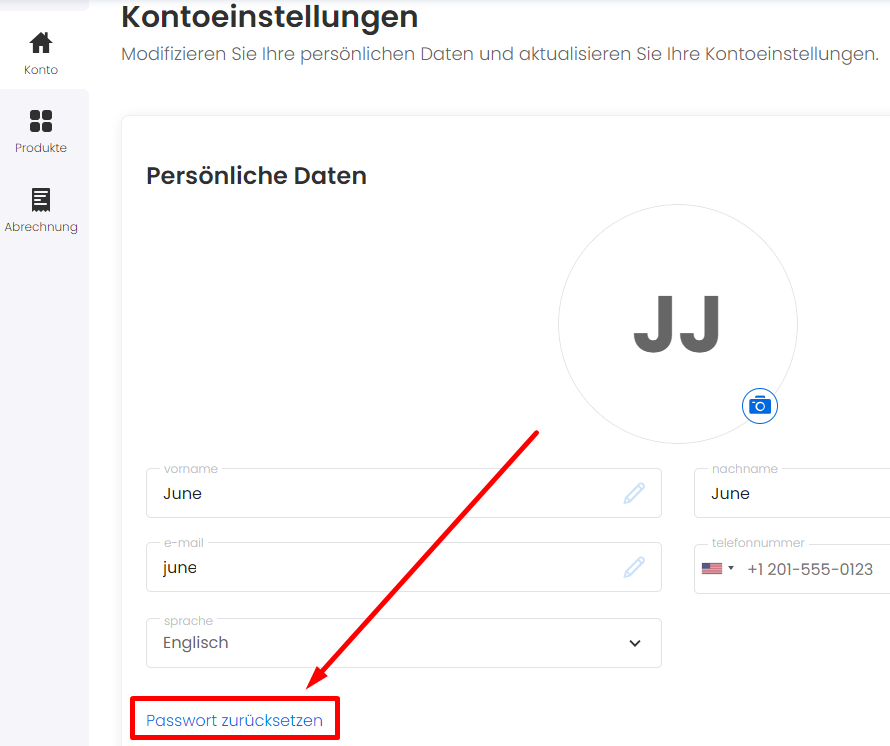890x746 pixels.
Task: Click the pencil icon in the vorname field
Action: 634,493
